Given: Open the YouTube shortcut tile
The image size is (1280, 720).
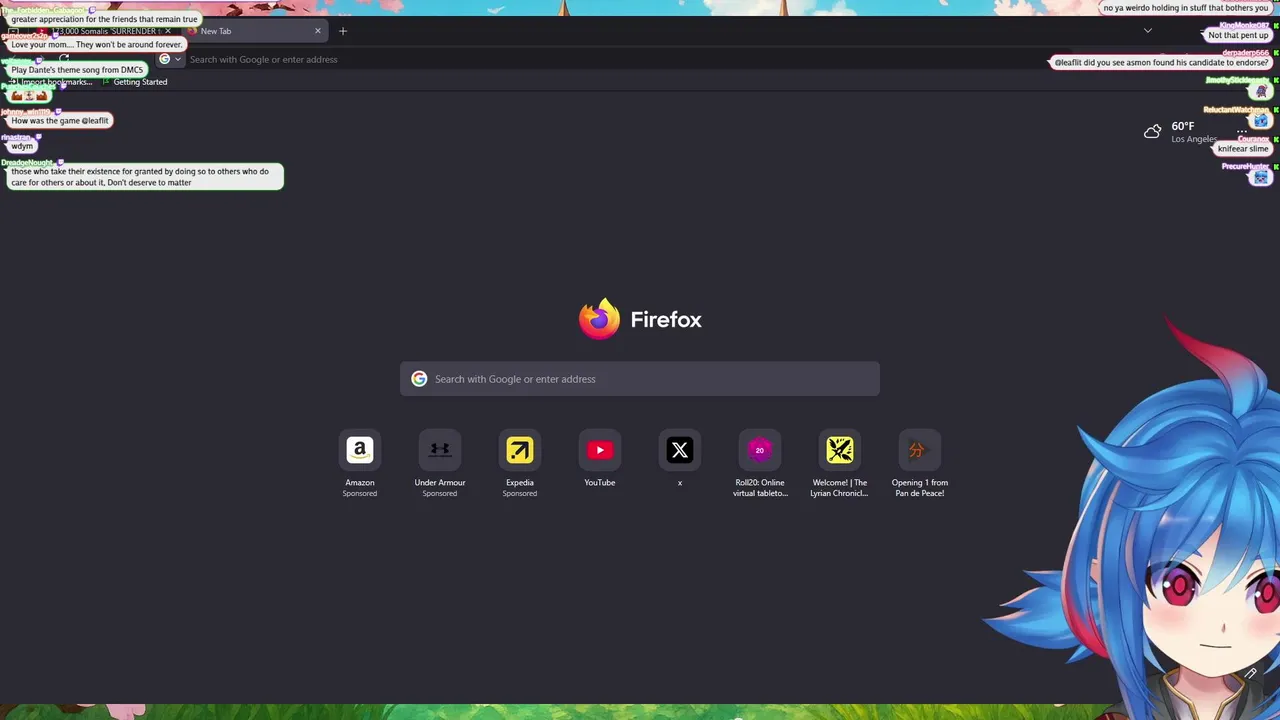Looking at the screenshot, I should [x=600, y=450].
